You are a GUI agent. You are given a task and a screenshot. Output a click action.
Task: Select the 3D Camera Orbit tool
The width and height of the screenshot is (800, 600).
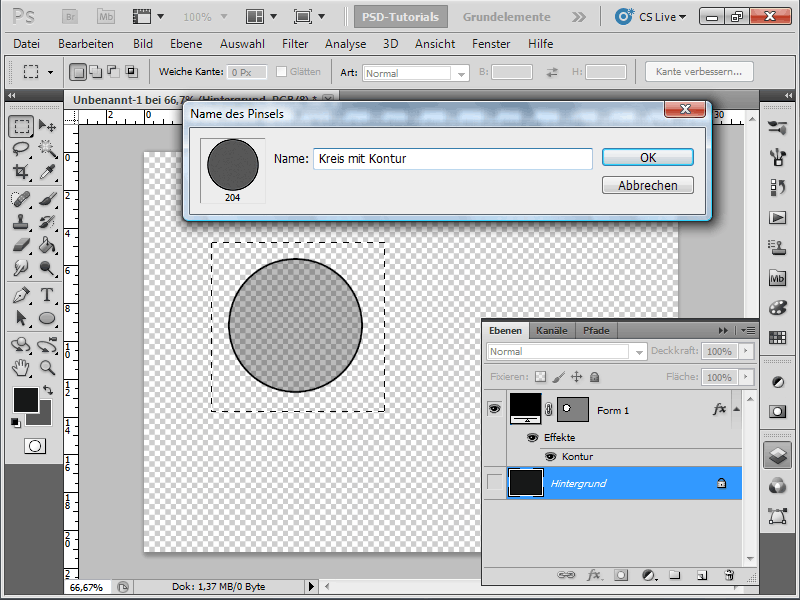pyautogui.click(x=47, y=345)
